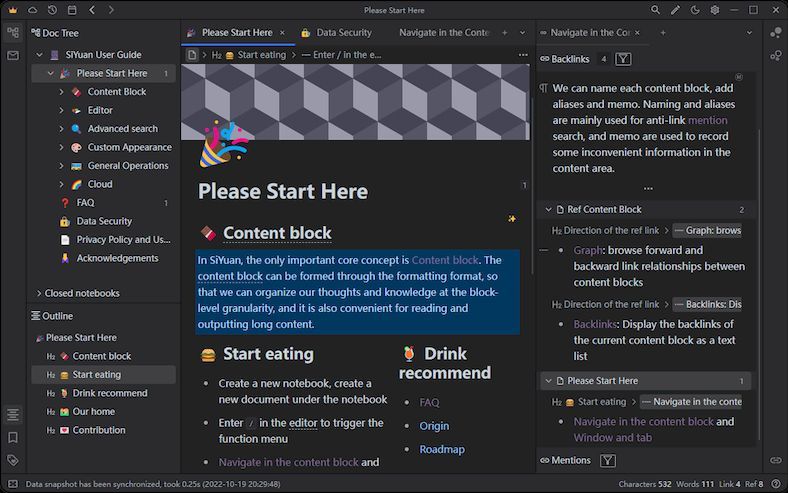Expand Closed notebooks section

click(x=39, y=293)
